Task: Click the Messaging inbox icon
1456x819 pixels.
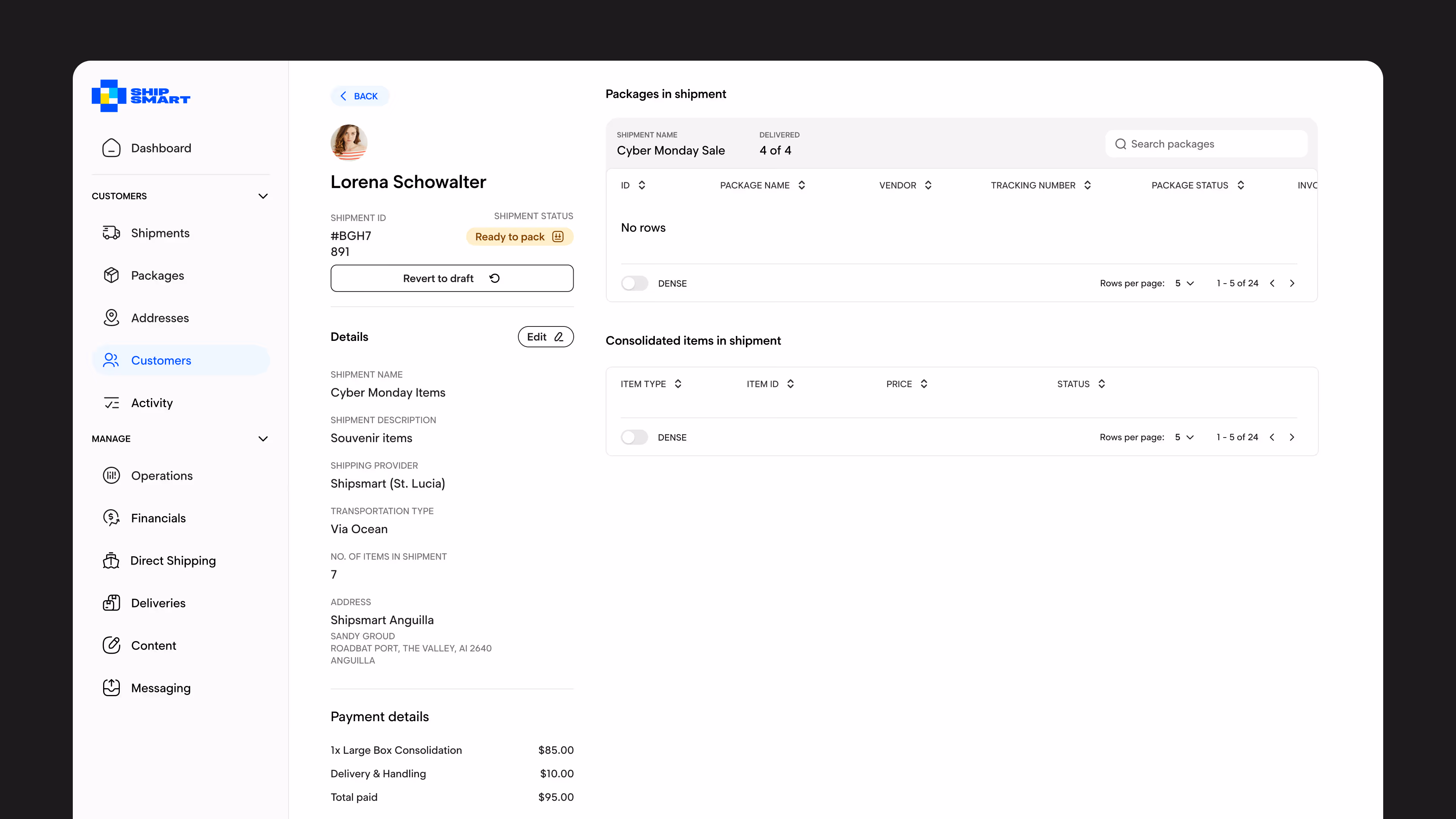Action: click(x=111, y=687)
